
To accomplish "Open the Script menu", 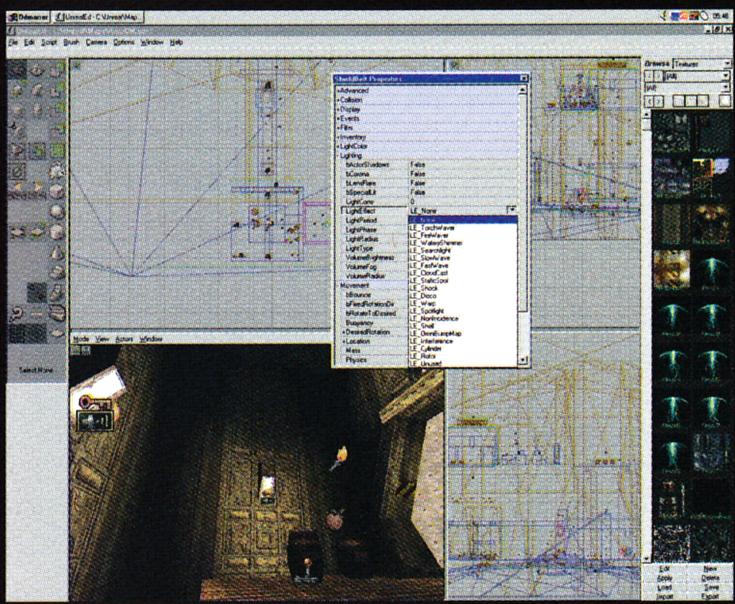I will (x=49, y=42).
